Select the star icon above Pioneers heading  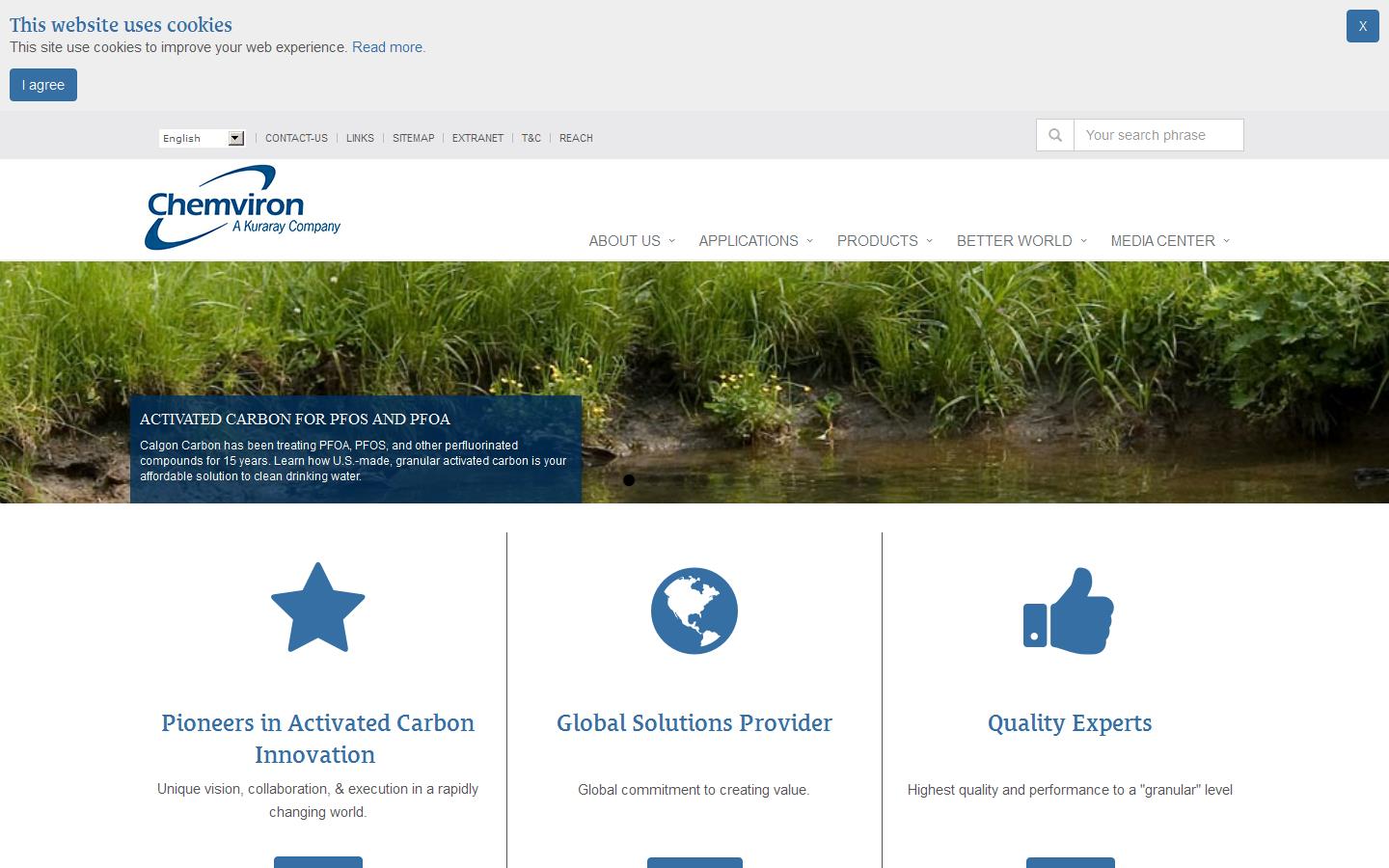coord(317,608)
